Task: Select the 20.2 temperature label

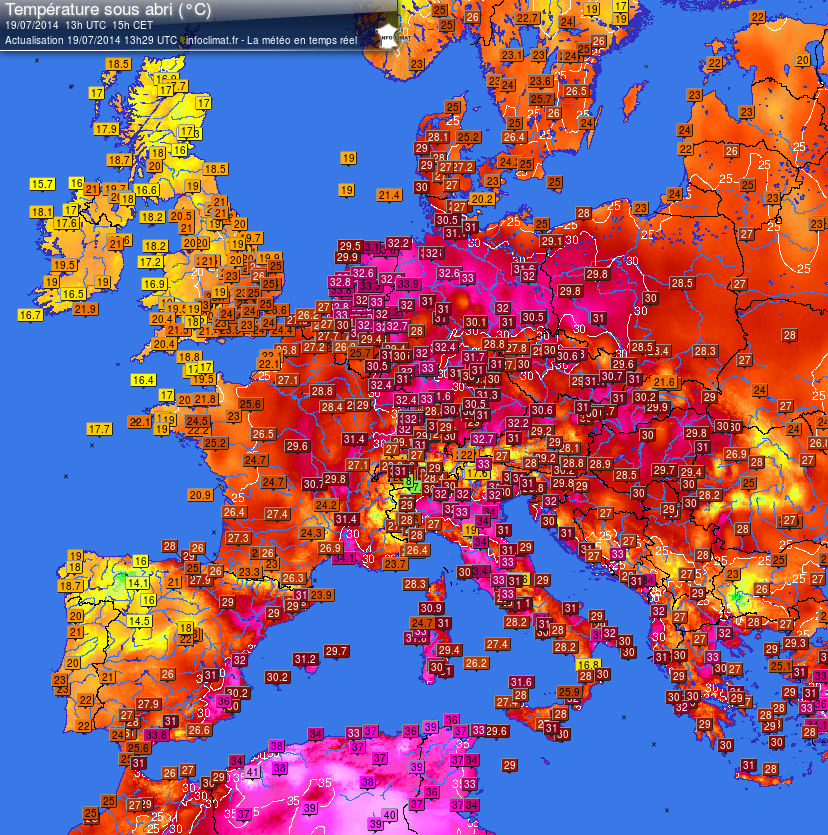Action: tap(482, 199)
